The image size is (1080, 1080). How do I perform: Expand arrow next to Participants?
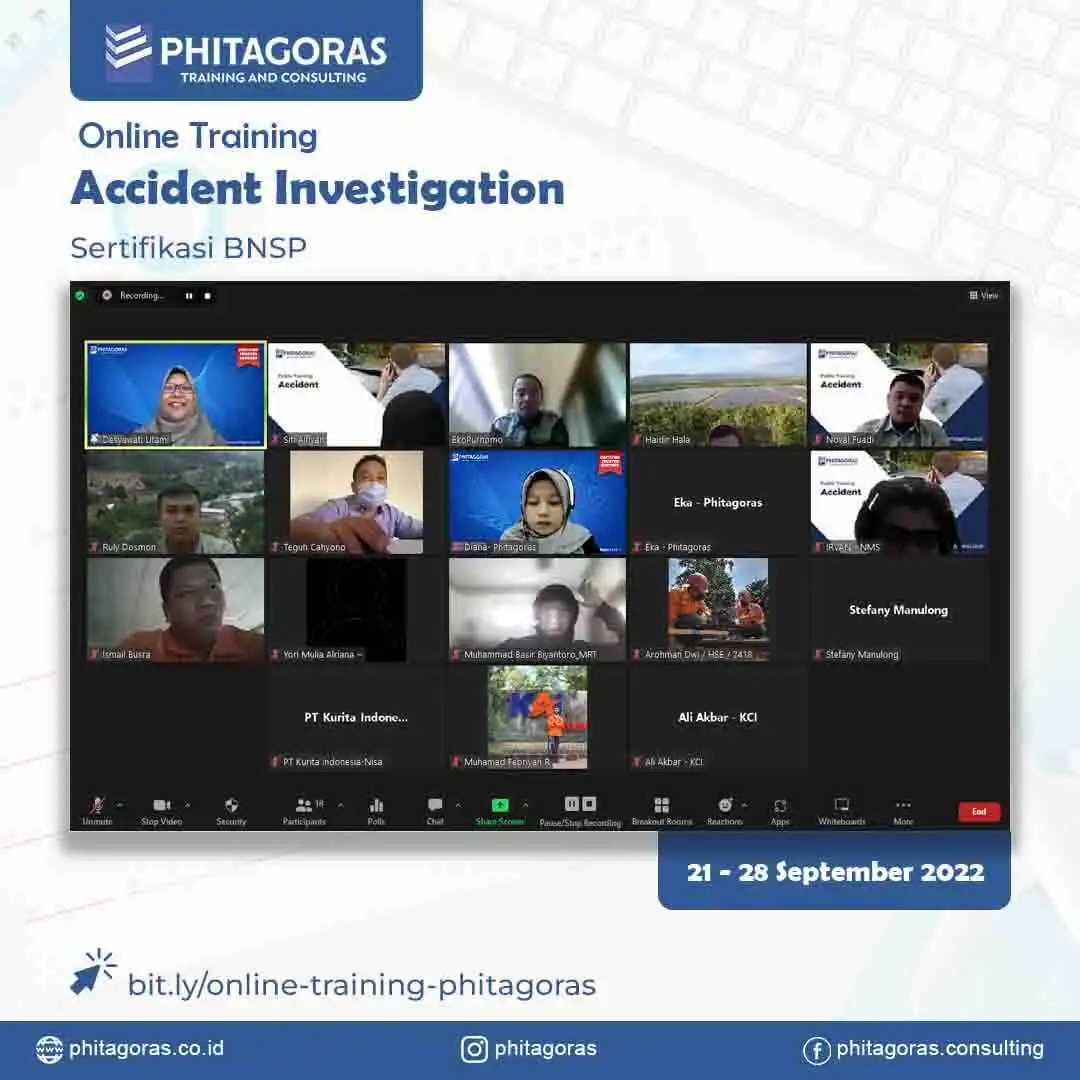[x=340, y=804]
